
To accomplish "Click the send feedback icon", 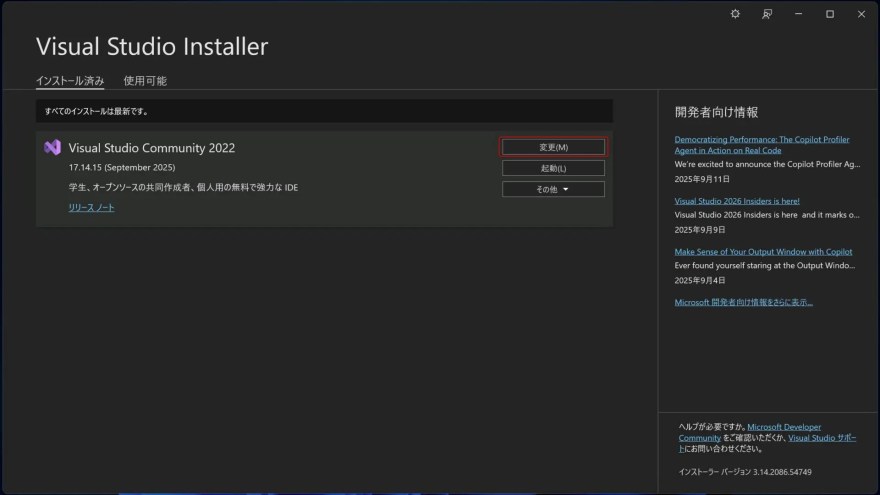I will [x=767, y=14].
